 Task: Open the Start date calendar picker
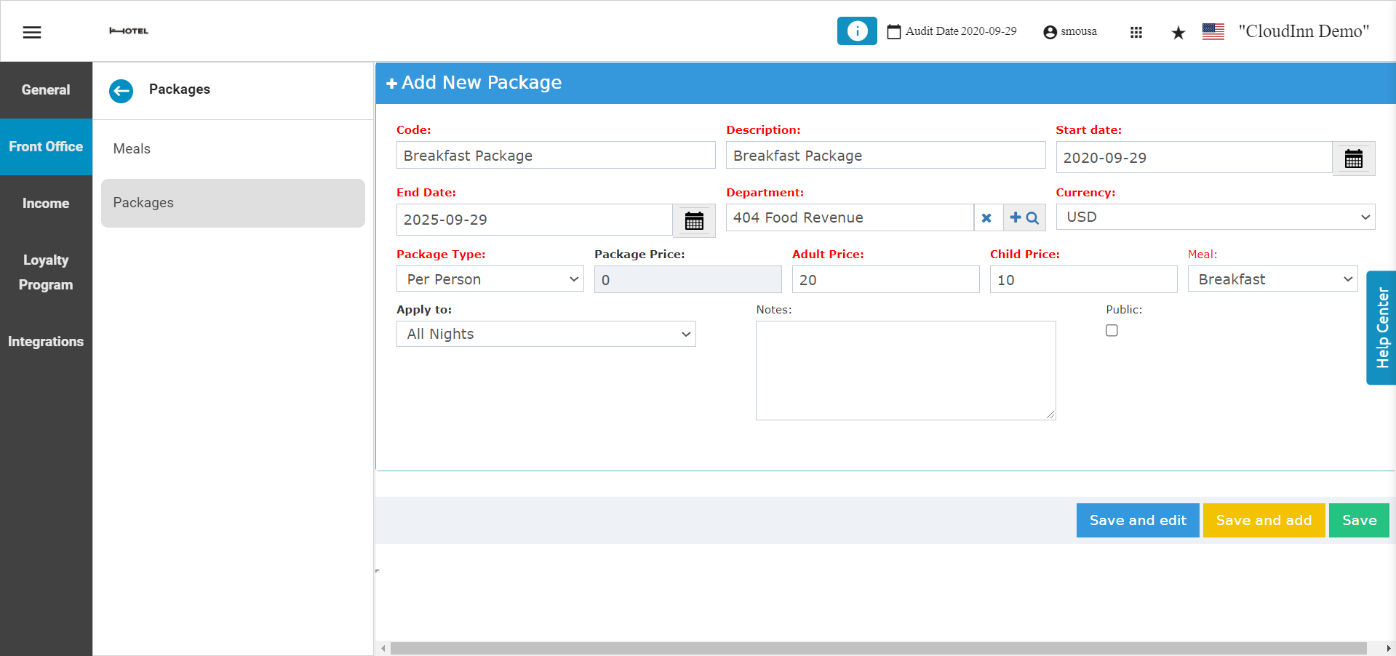1354,158
